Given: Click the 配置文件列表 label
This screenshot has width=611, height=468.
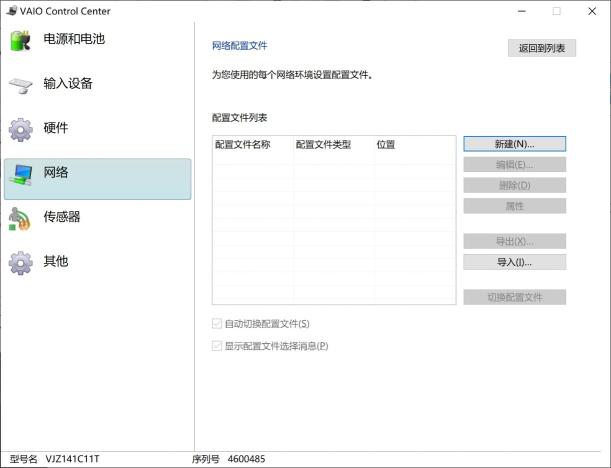Looking at the screenshot, I should click(239, 118).
